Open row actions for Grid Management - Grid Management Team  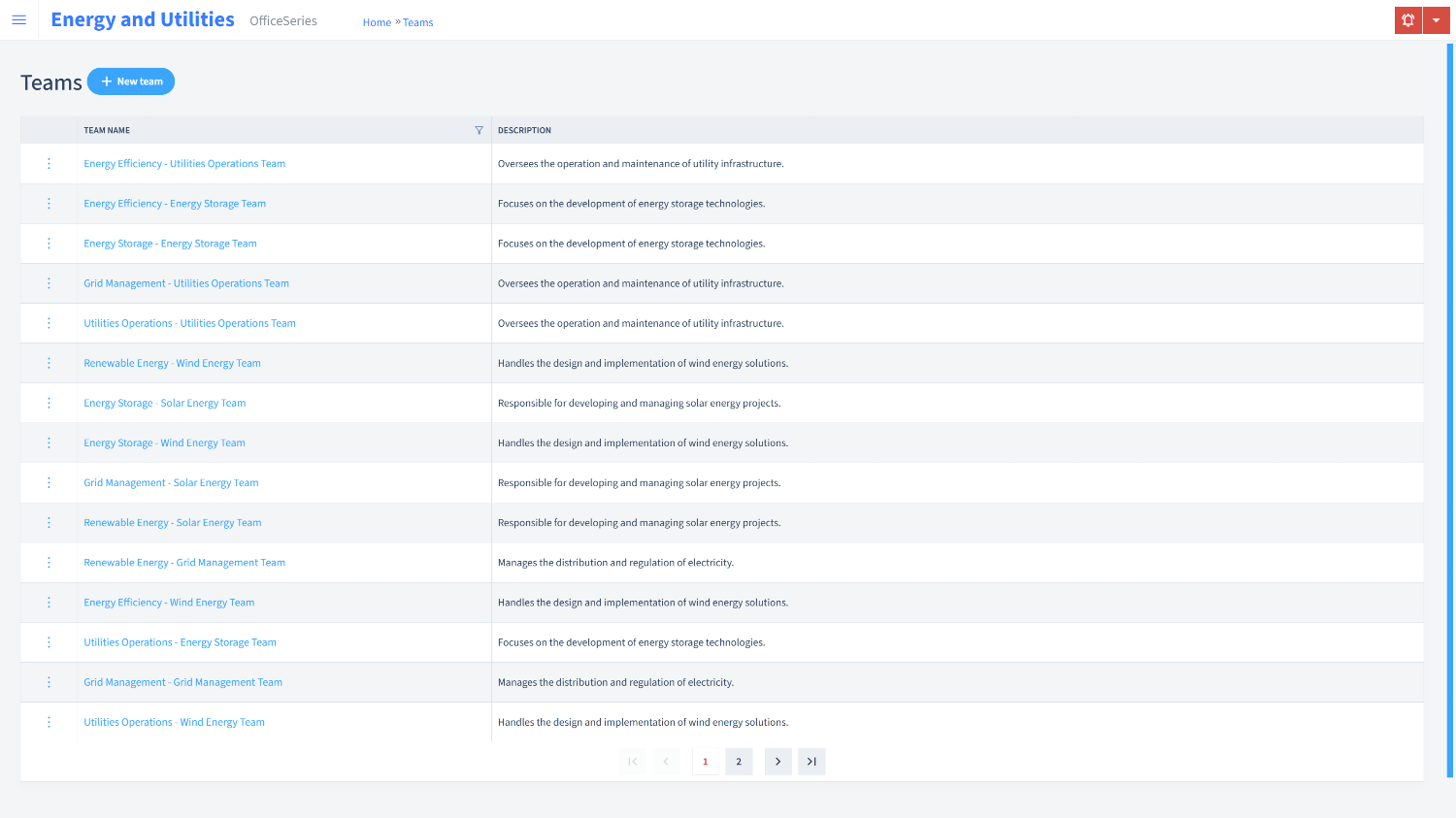tap(49, 682)
